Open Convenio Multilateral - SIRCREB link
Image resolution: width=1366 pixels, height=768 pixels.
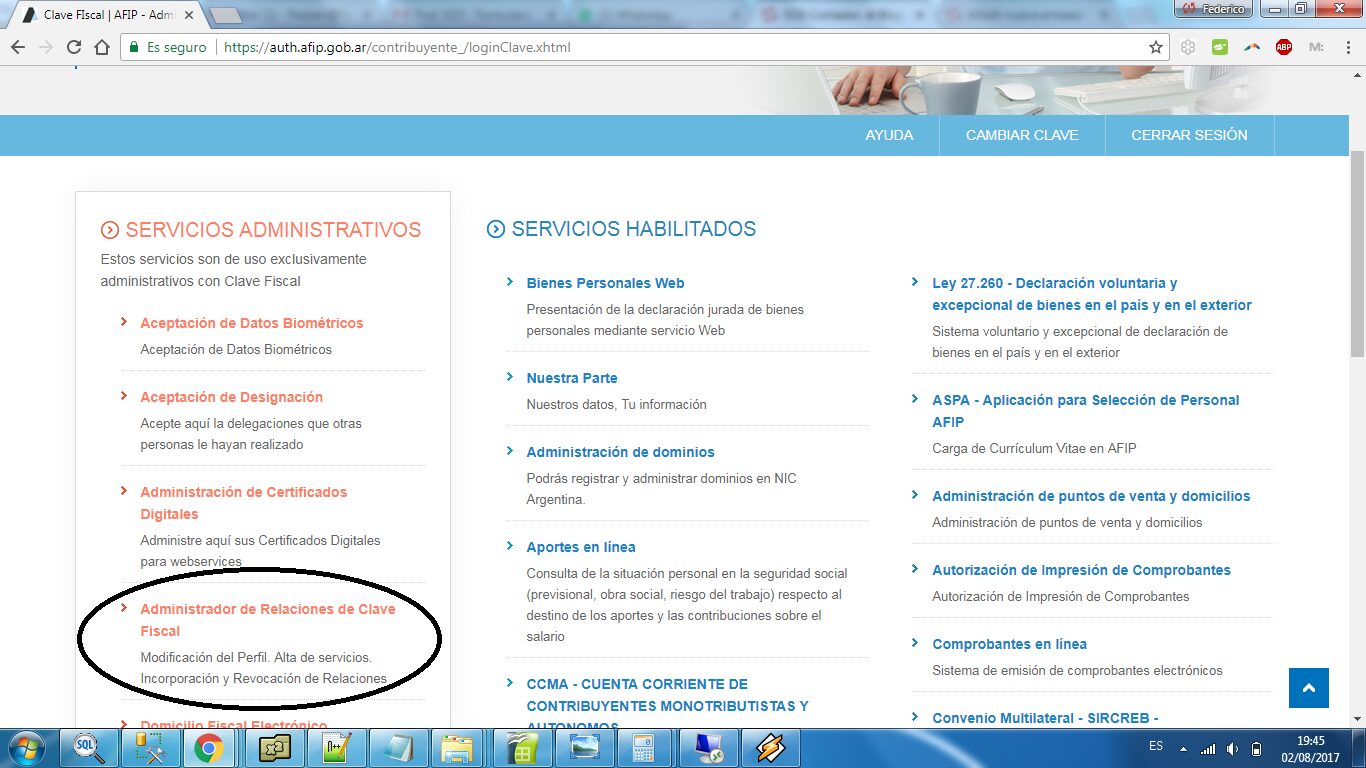coord(1045,718)
